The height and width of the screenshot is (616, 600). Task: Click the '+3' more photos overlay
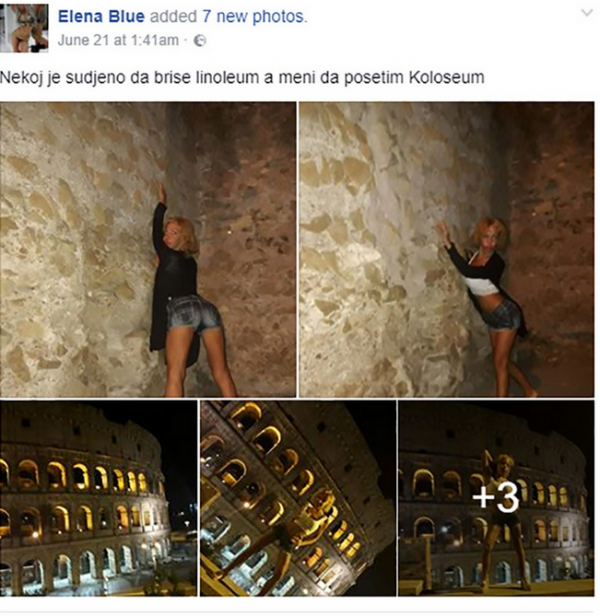click(x=495, y=498)
